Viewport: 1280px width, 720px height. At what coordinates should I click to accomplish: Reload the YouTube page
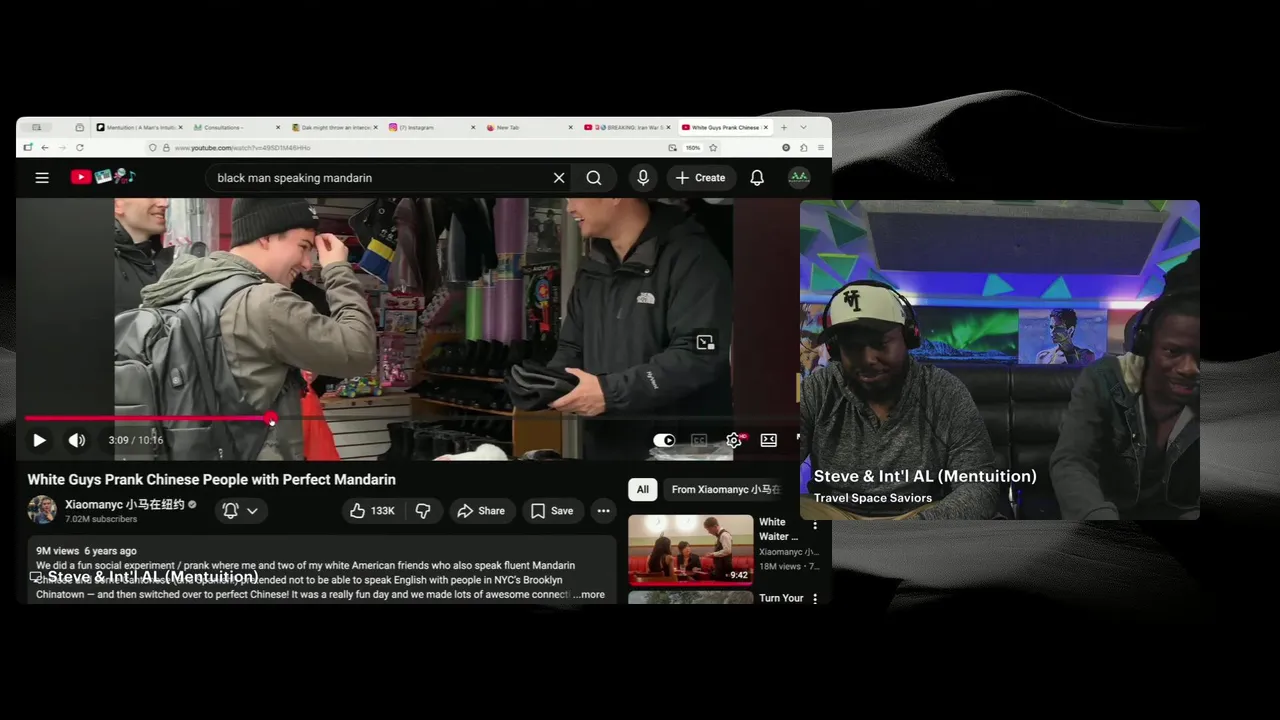coord(79,148)
